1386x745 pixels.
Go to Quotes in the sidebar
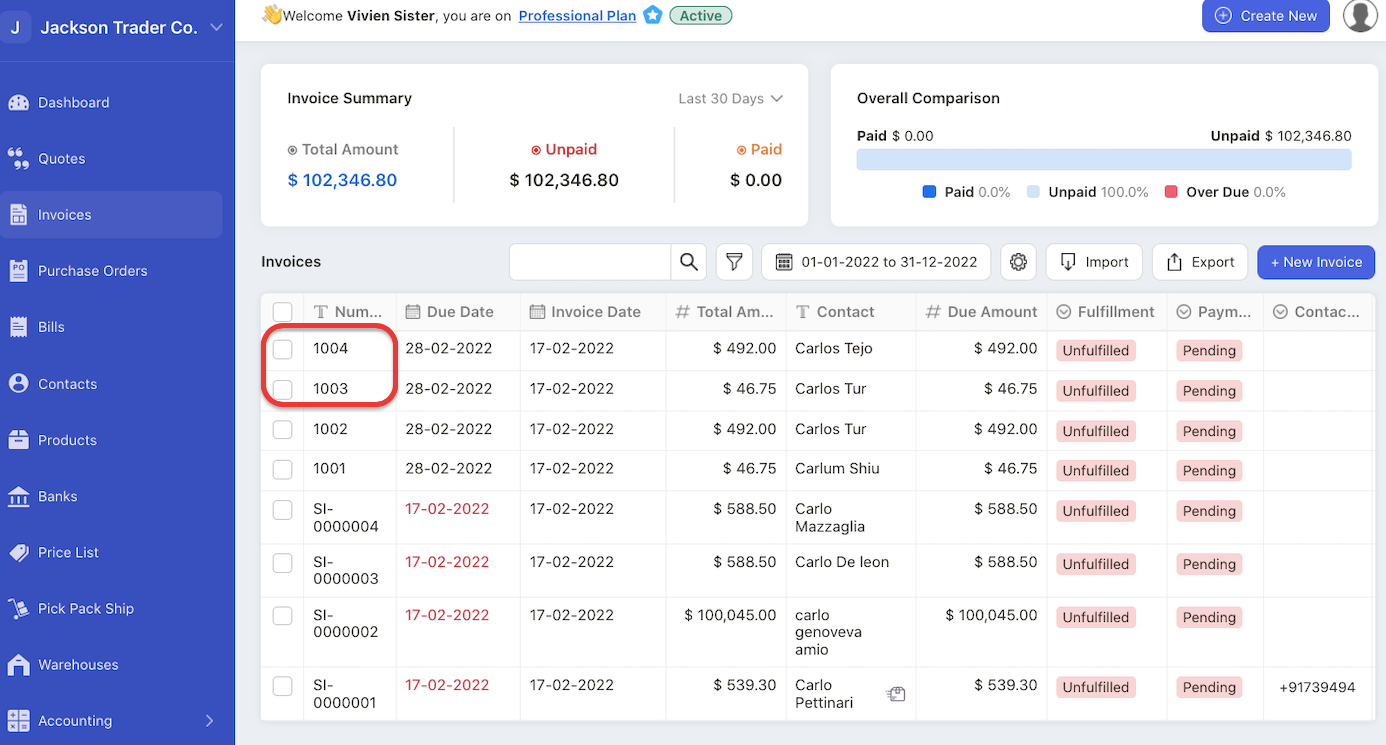(61, 158)
